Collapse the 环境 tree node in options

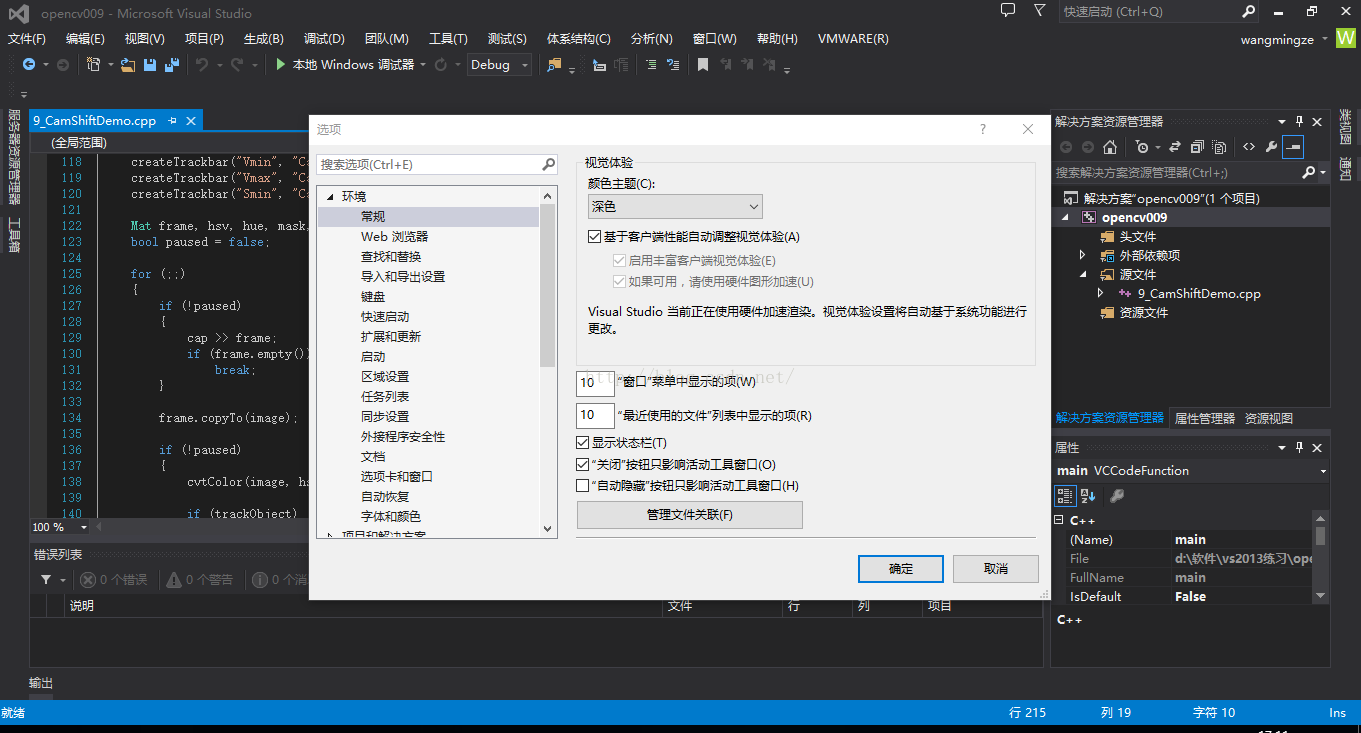pos(329,197)
